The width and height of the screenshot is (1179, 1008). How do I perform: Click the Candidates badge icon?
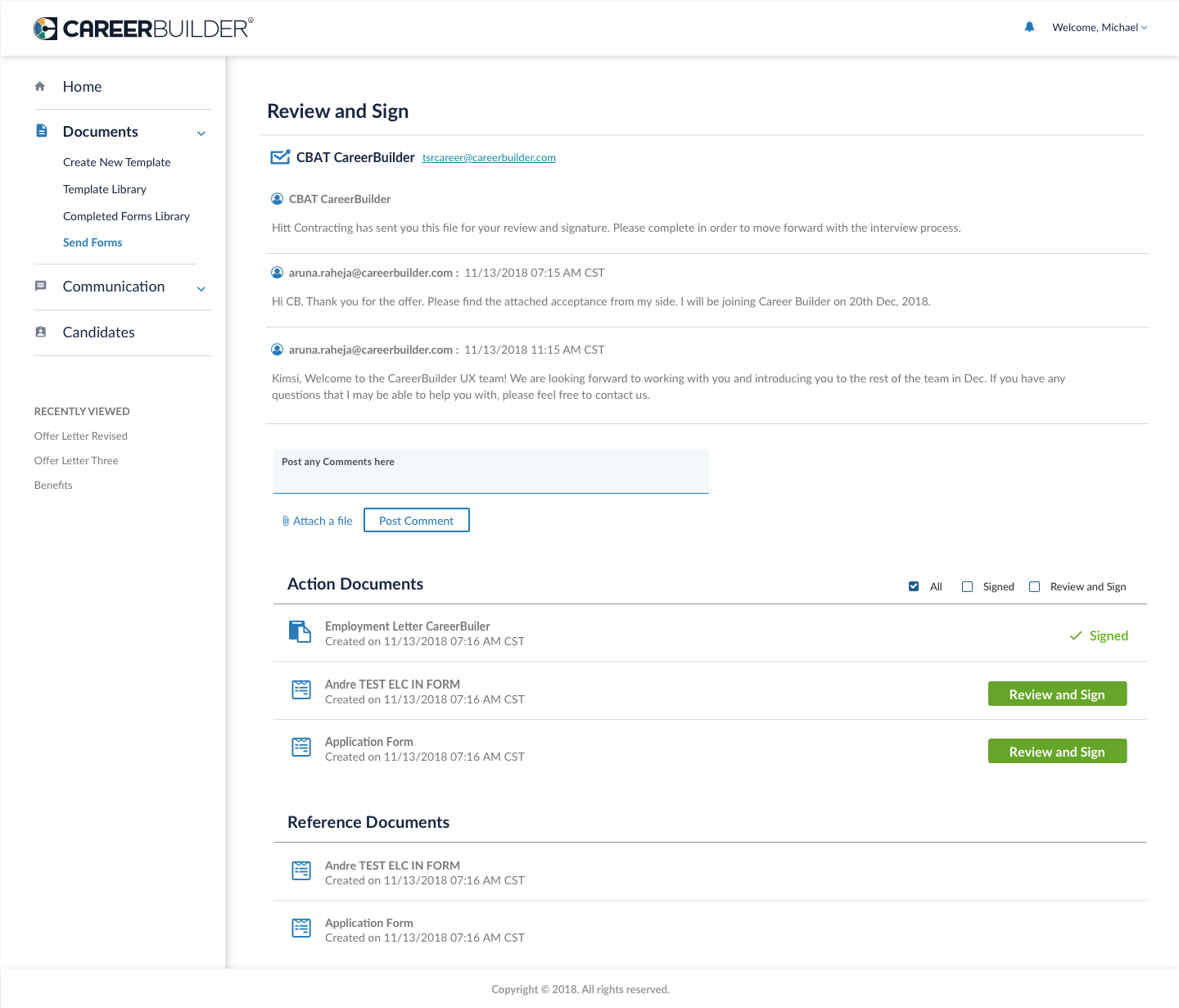40,332
